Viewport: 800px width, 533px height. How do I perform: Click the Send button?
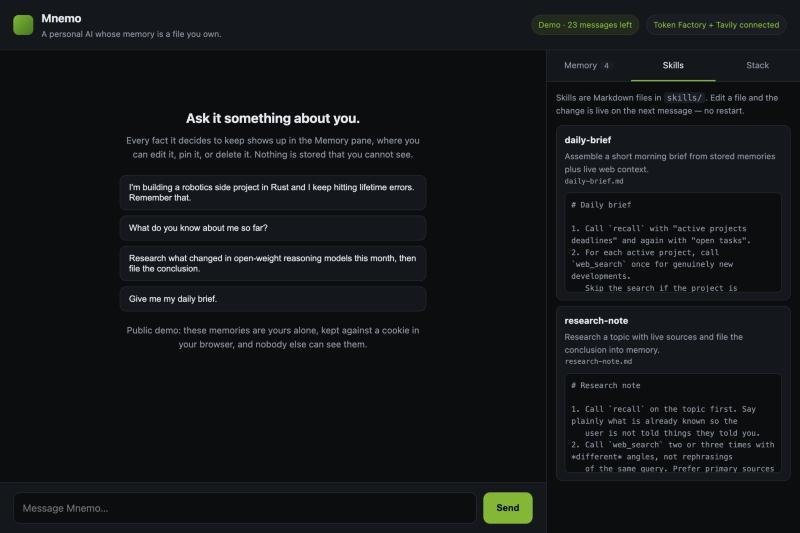click(508, 507)
